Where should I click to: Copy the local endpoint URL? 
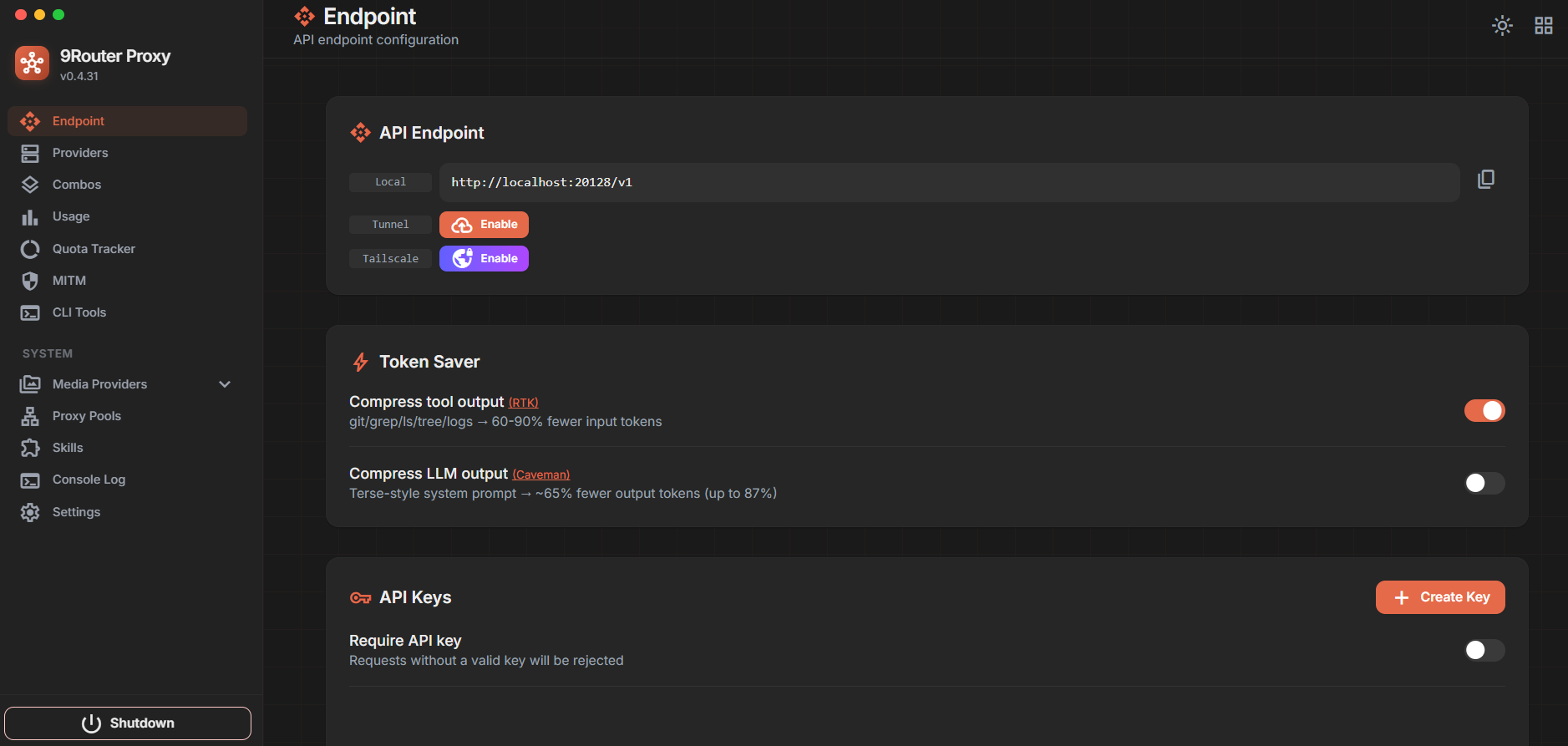1486,180
